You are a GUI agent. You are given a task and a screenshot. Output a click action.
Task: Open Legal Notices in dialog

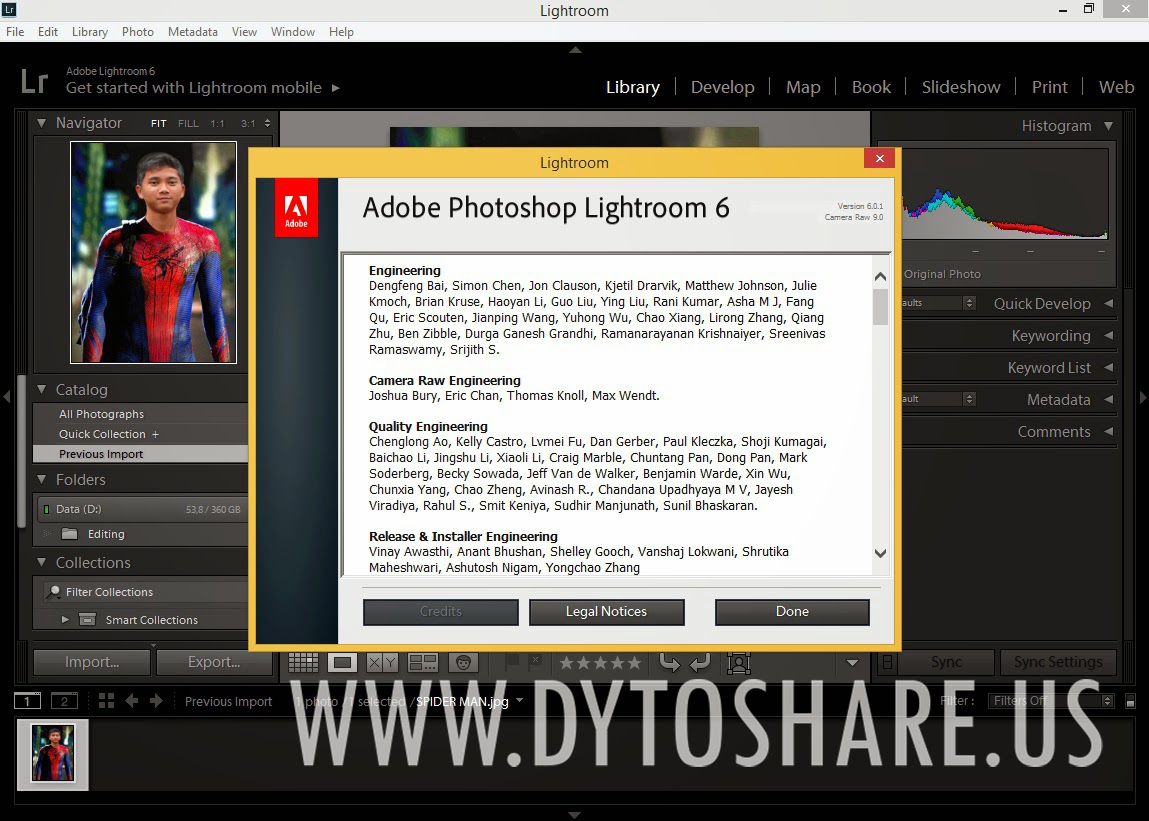(607, 612)
